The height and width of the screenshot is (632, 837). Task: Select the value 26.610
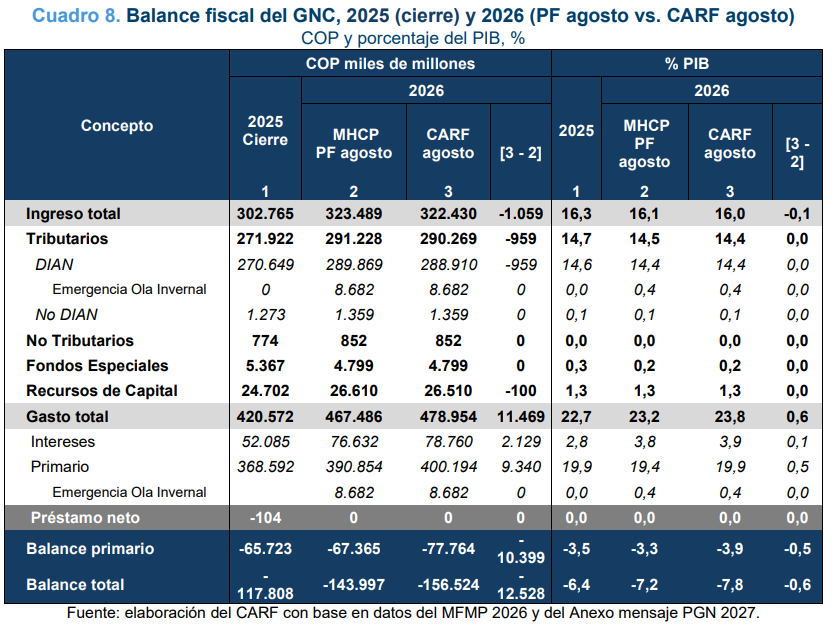[354, 391]
